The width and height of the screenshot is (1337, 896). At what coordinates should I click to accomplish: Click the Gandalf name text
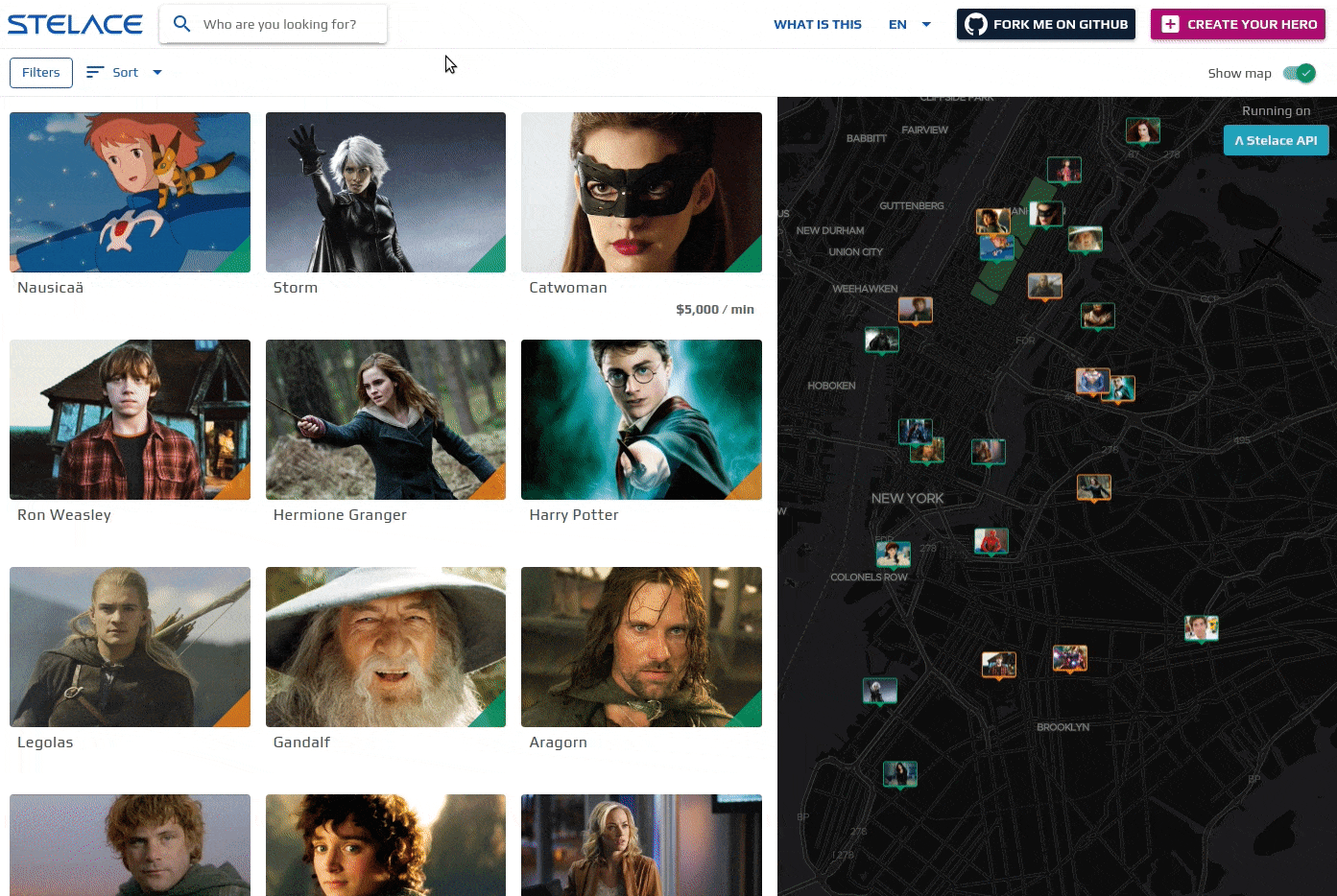point(301,743)
